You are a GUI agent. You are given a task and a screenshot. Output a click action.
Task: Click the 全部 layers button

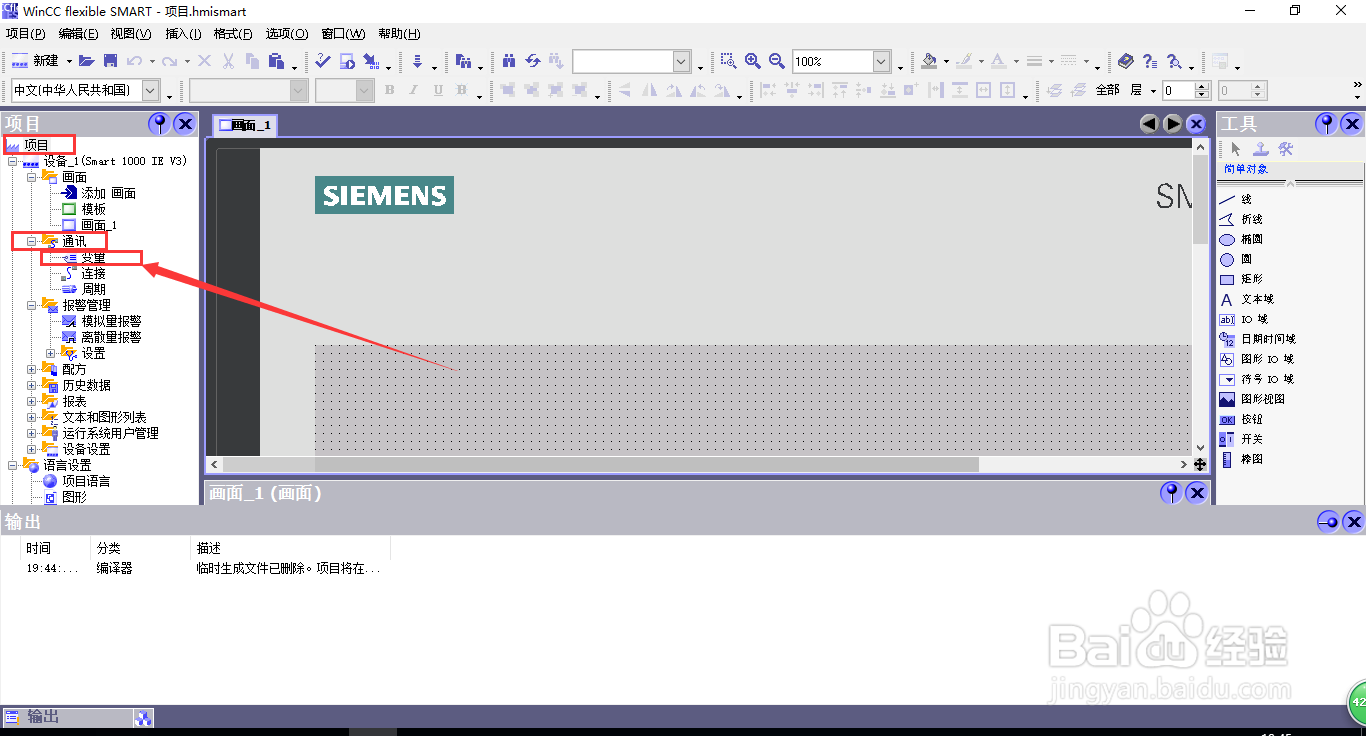click(1108, 90)
